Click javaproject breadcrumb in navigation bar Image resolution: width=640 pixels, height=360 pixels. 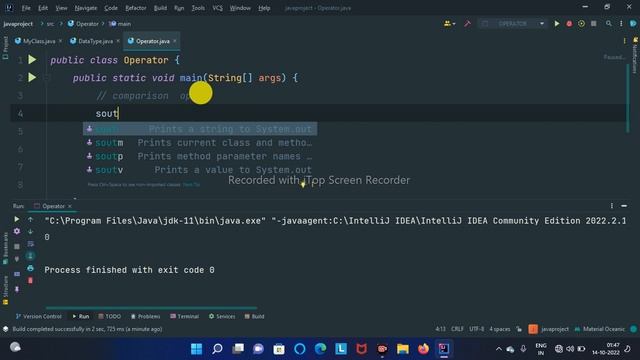(x=18, y=24)
